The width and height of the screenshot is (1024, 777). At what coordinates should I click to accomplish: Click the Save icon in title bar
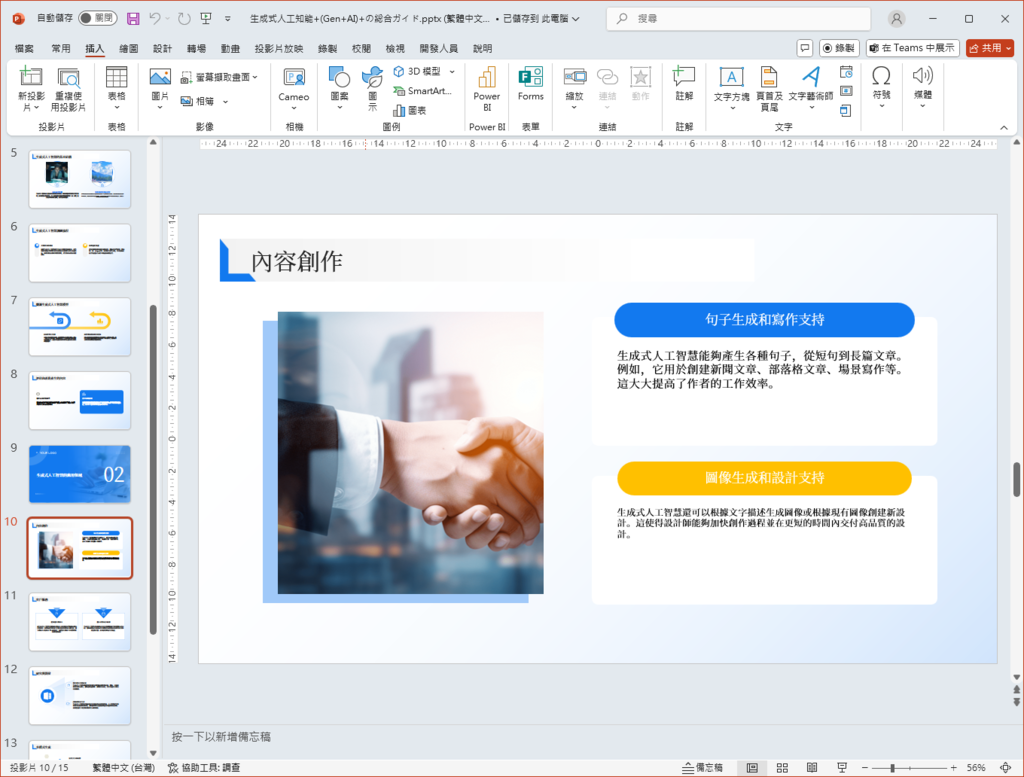(x=133, y=19)
